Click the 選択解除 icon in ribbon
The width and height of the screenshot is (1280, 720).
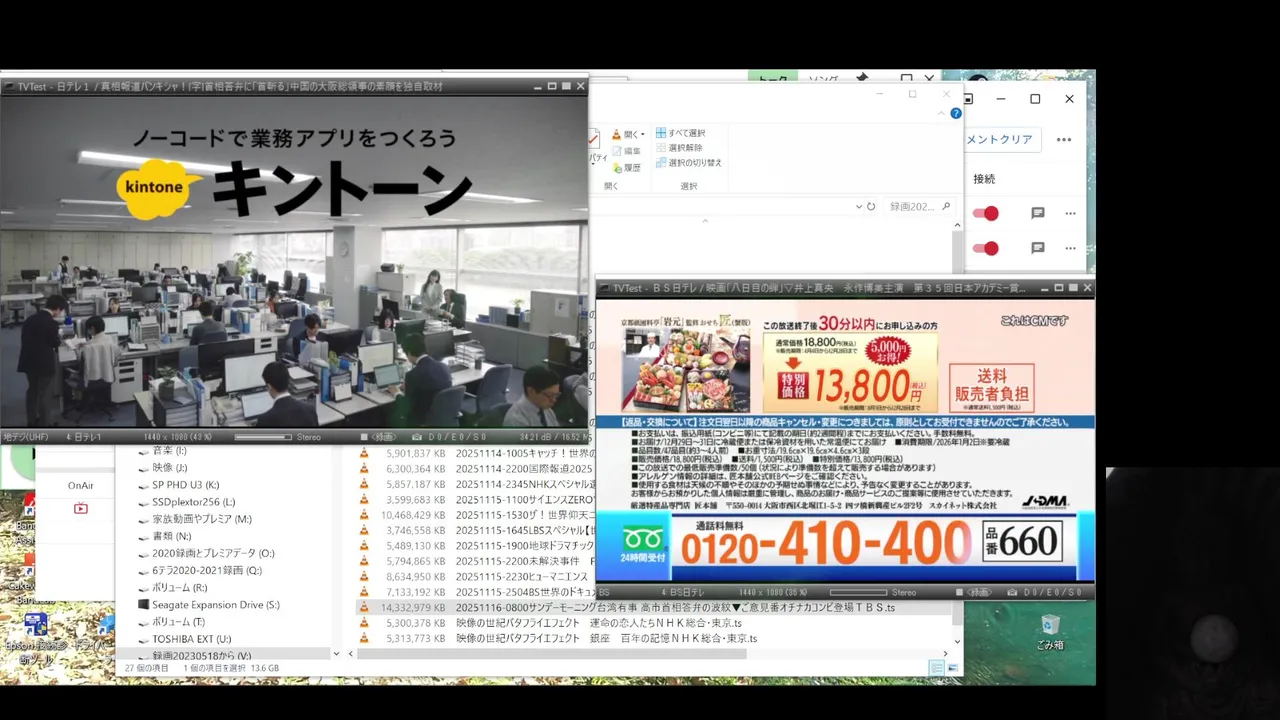[661, 147]
